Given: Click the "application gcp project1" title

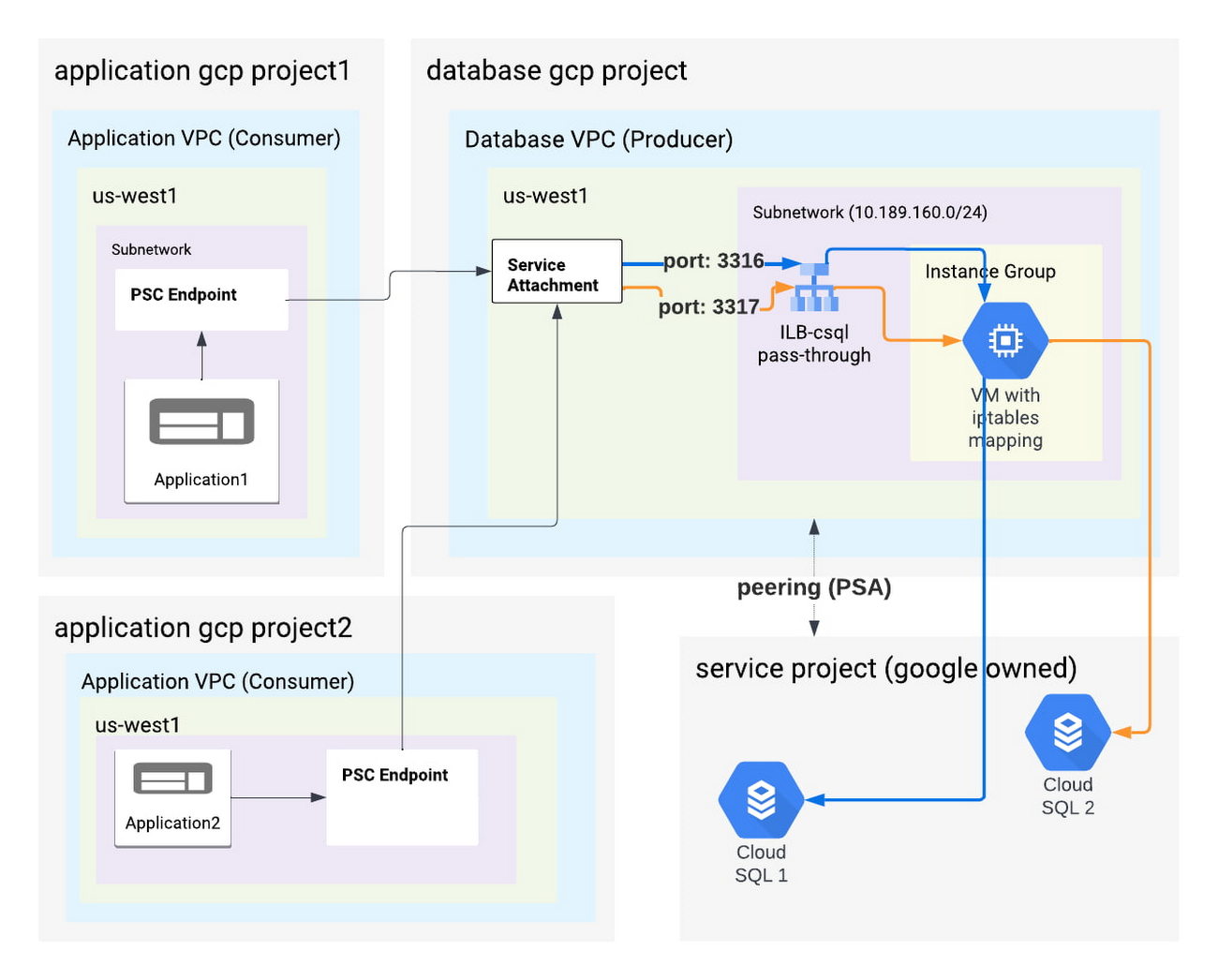Looking at the screenshot, I should tap(202, 71).
